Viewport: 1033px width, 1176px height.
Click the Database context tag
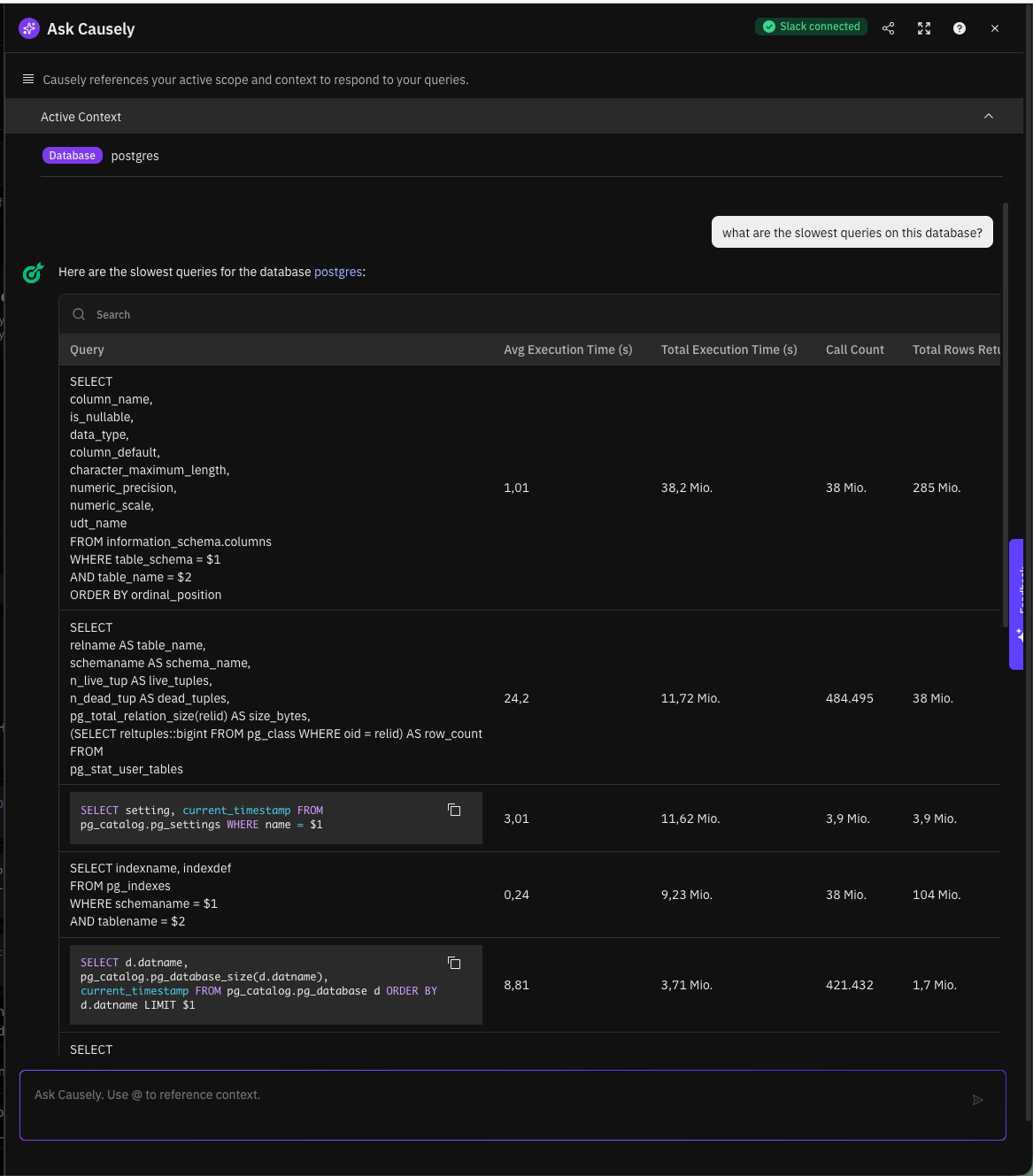pos(72,156)
